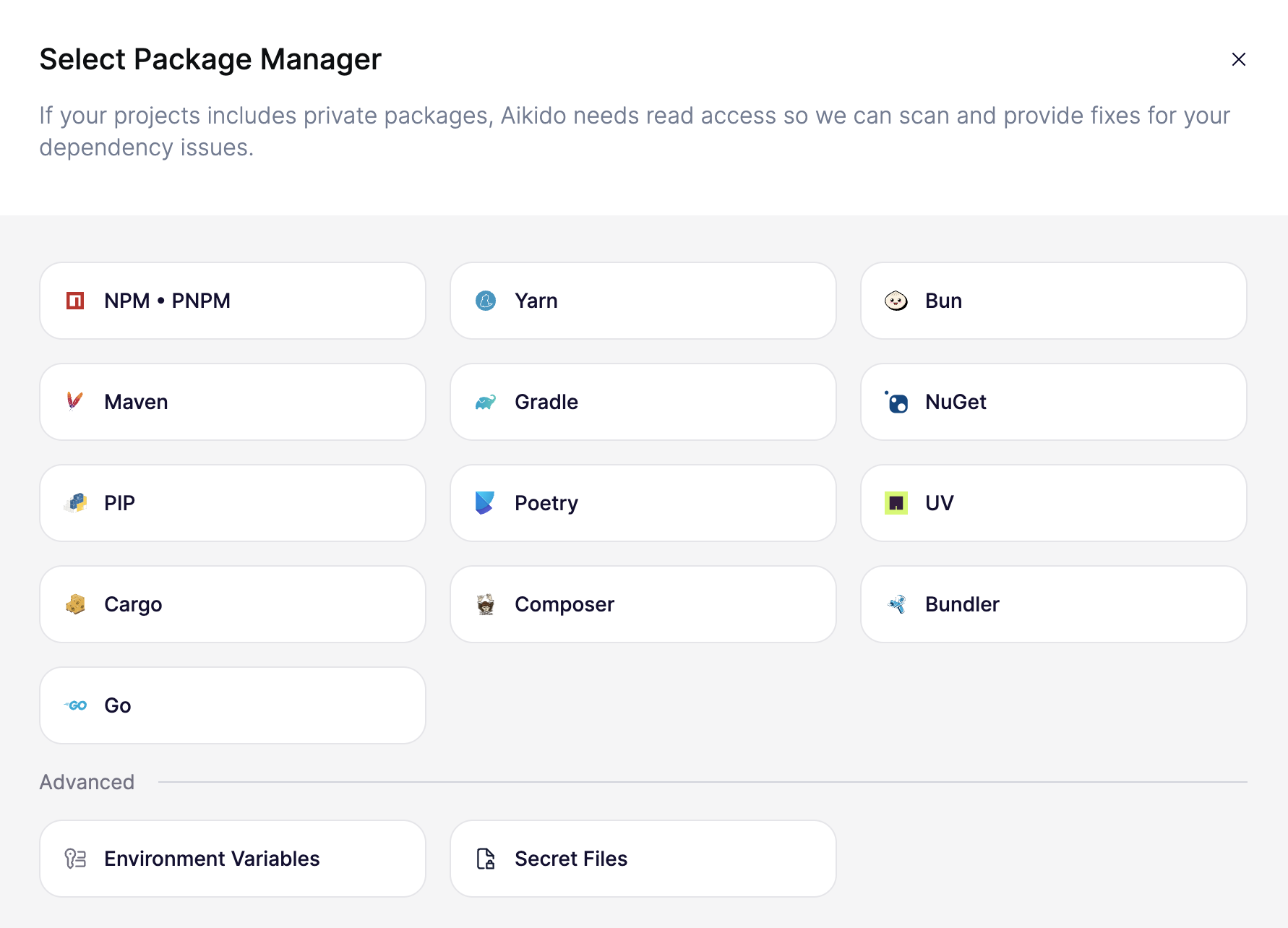Pick the Gradle package manager card
The width and height of the screenshot is (1288, 928).
[643, 402]
